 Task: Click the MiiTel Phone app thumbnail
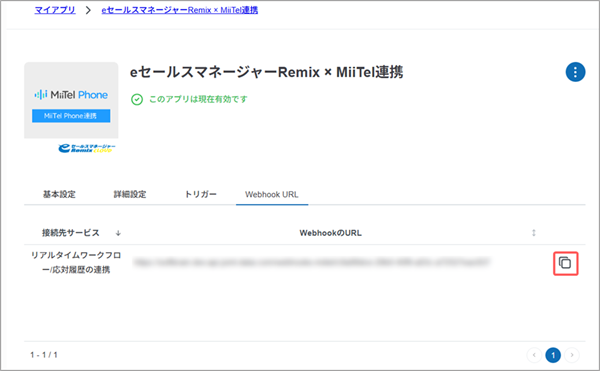tap(71, 100)
